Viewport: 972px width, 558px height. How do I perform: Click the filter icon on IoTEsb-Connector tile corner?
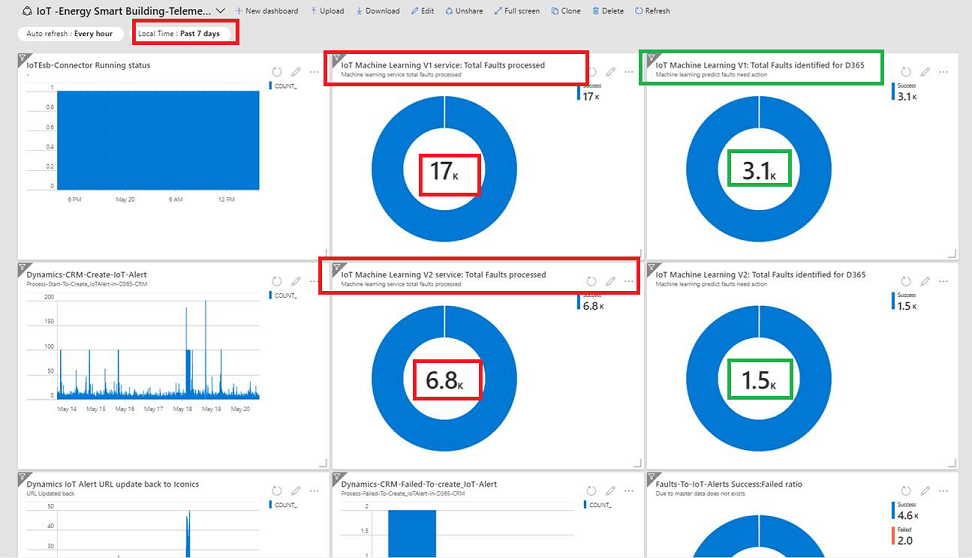click(x=23, y=60)
